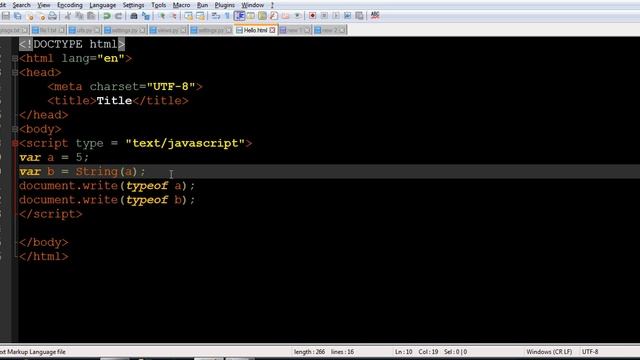Close the new 2 tab

tap(342, 30)
